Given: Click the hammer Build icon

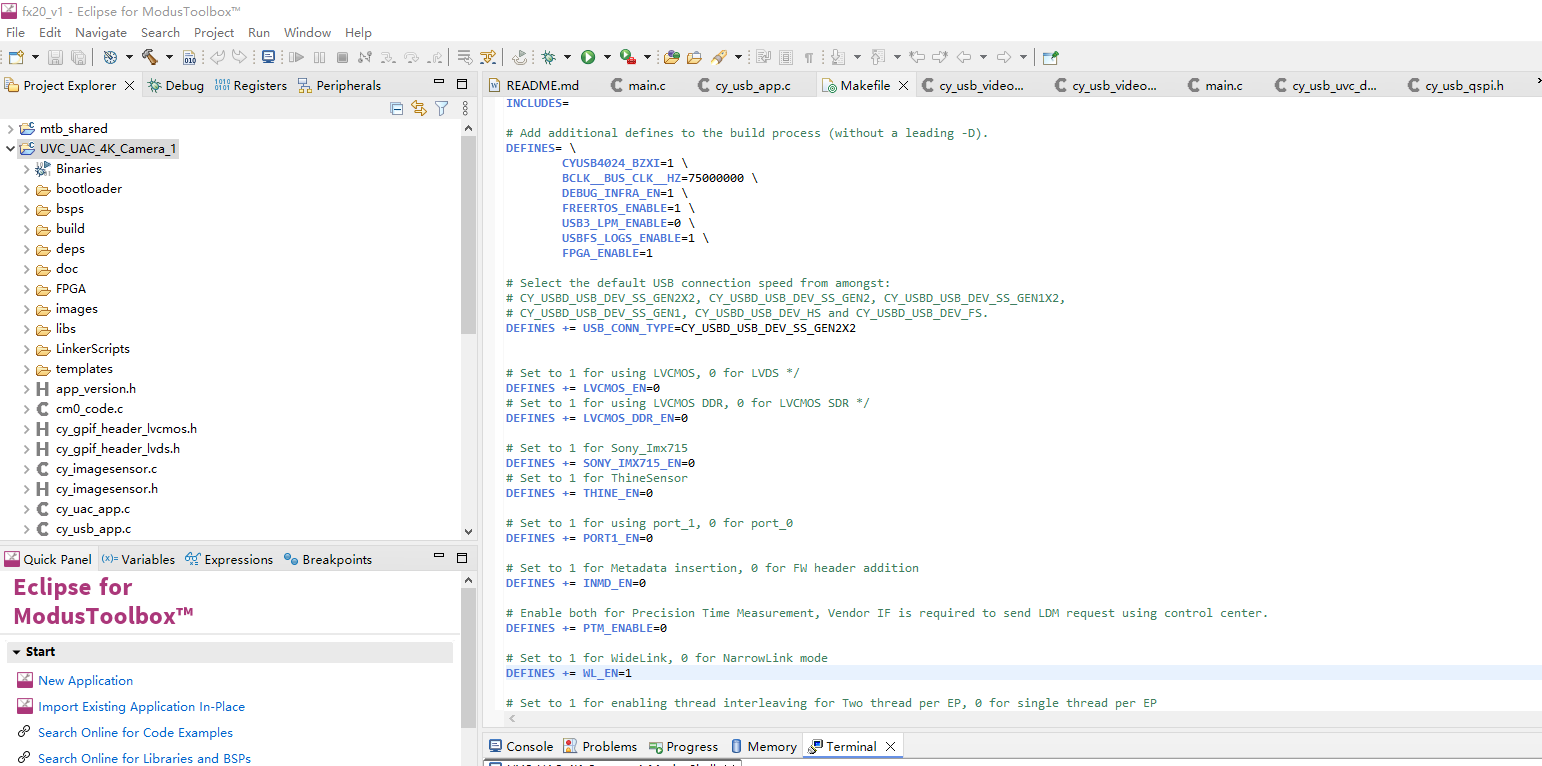Looking at the screenshot, I should coord(149,57).
